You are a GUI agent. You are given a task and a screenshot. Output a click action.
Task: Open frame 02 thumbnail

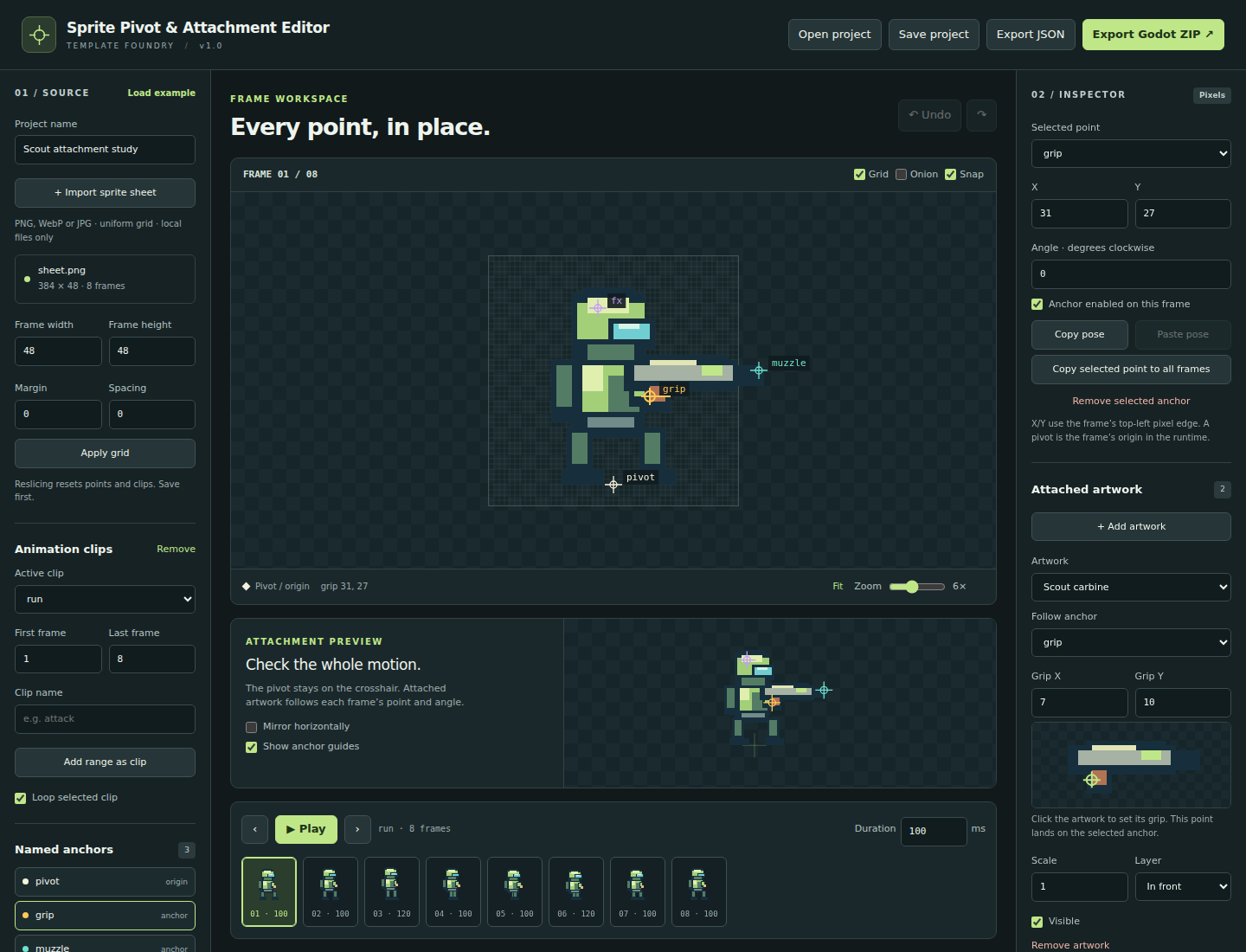[x=331, y=891]
